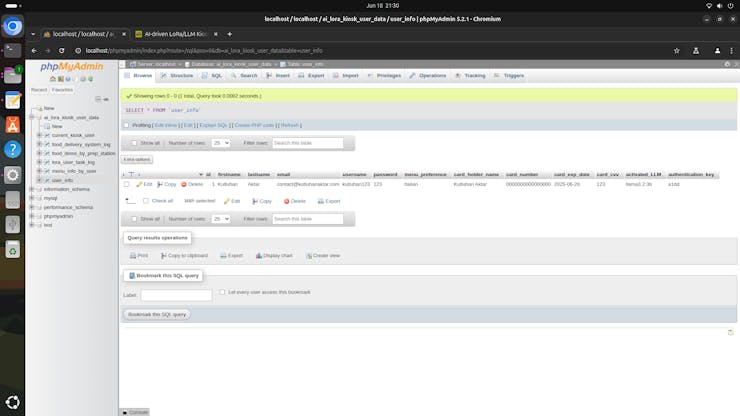Open the Help icon in the dock

13,150
